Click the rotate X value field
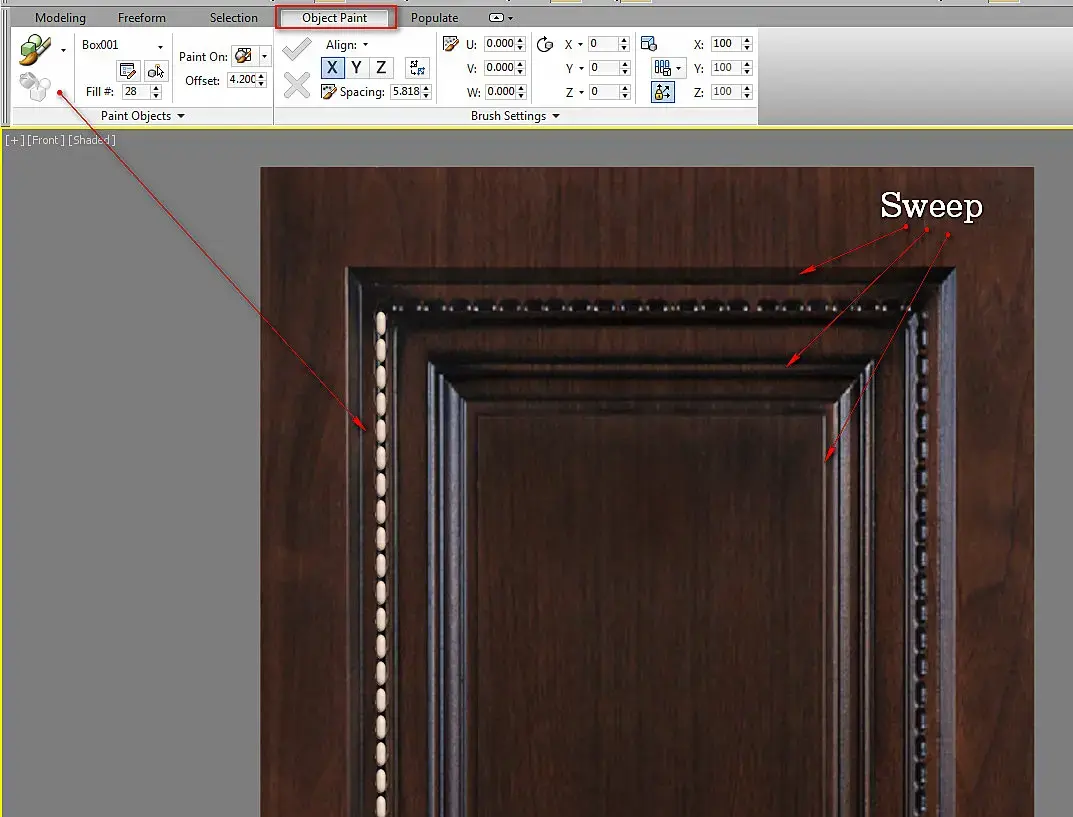 coord(604,44)
